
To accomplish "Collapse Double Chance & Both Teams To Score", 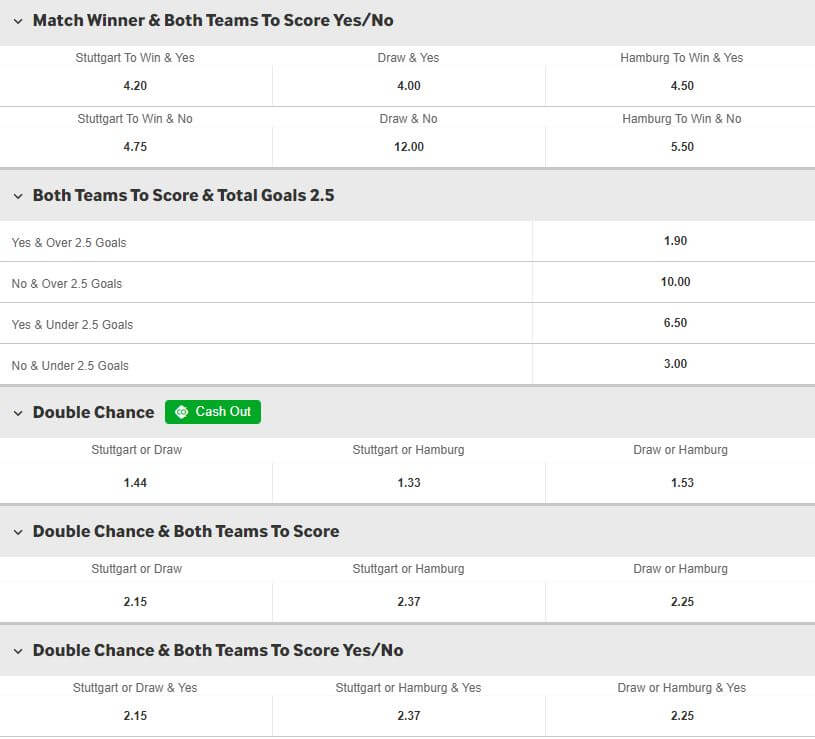I will tap(18, 532).
